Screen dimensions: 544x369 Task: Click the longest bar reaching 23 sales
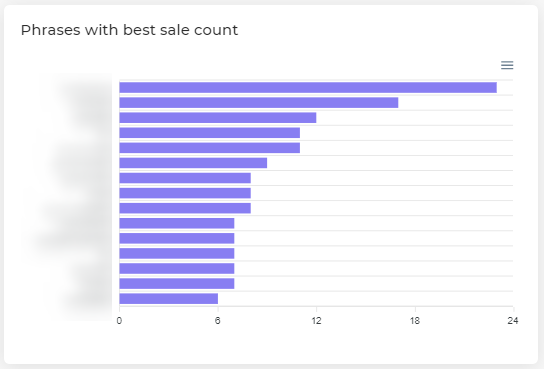coord(308,88)
